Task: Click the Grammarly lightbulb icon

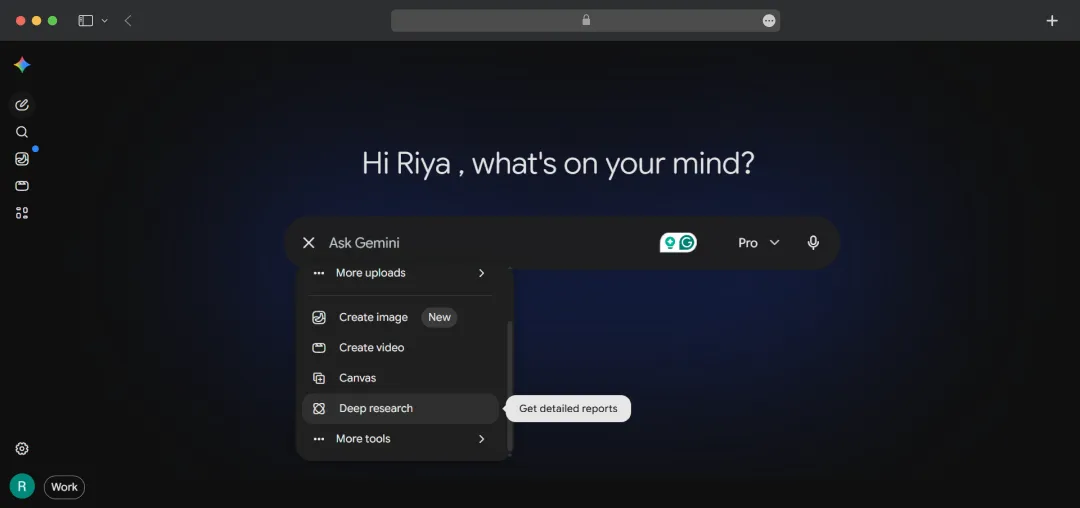Action: [669, 242]
